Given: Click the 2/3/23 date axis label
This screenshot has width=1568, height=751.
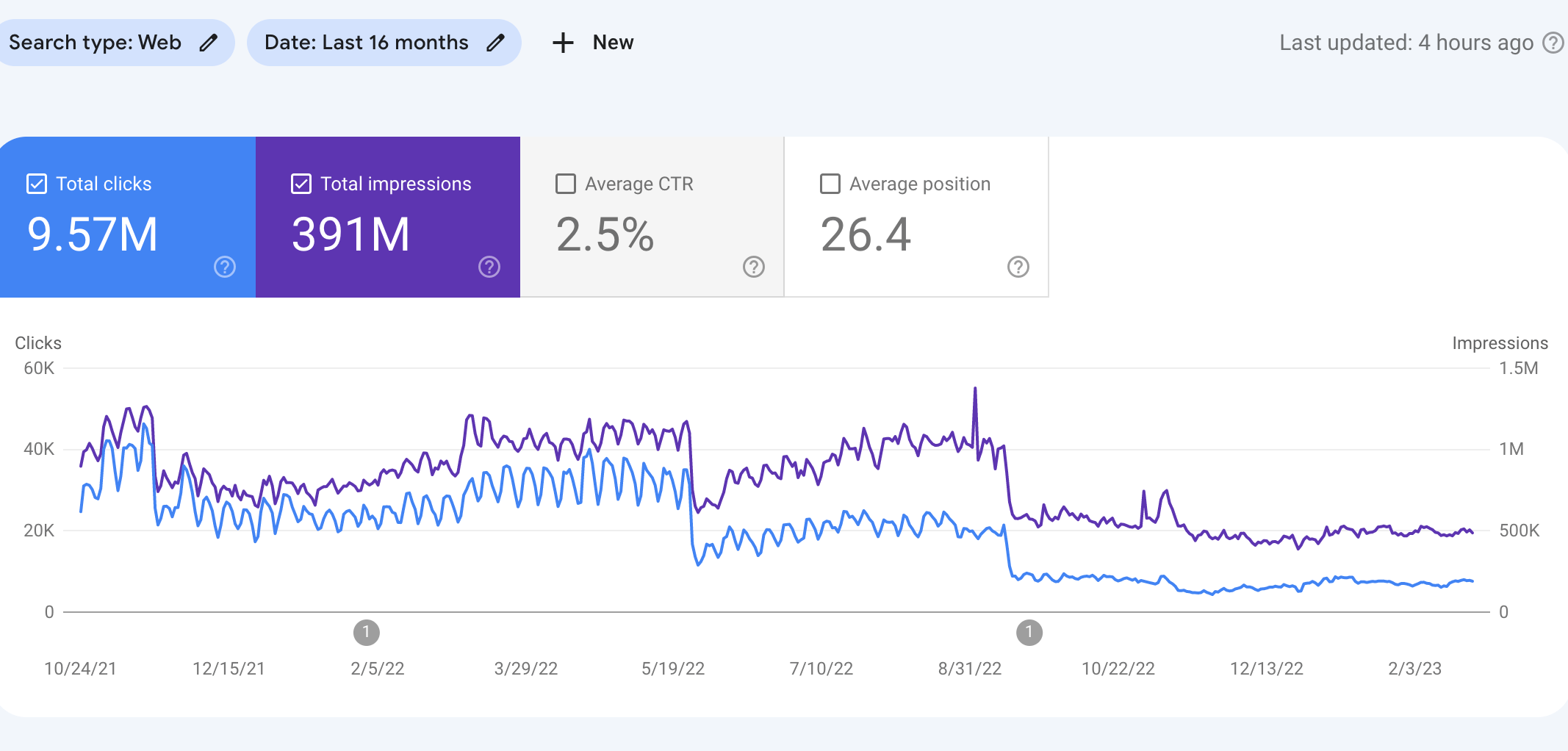Looking at the screenshot, I should point(1414,669).
